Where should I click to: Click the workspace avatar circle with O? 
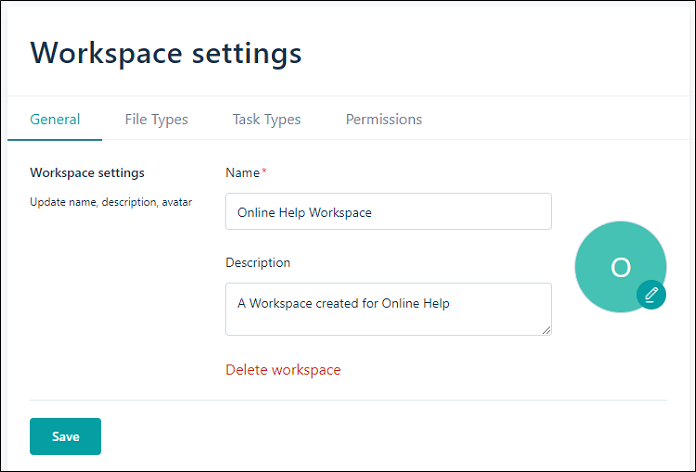point(620,267)
